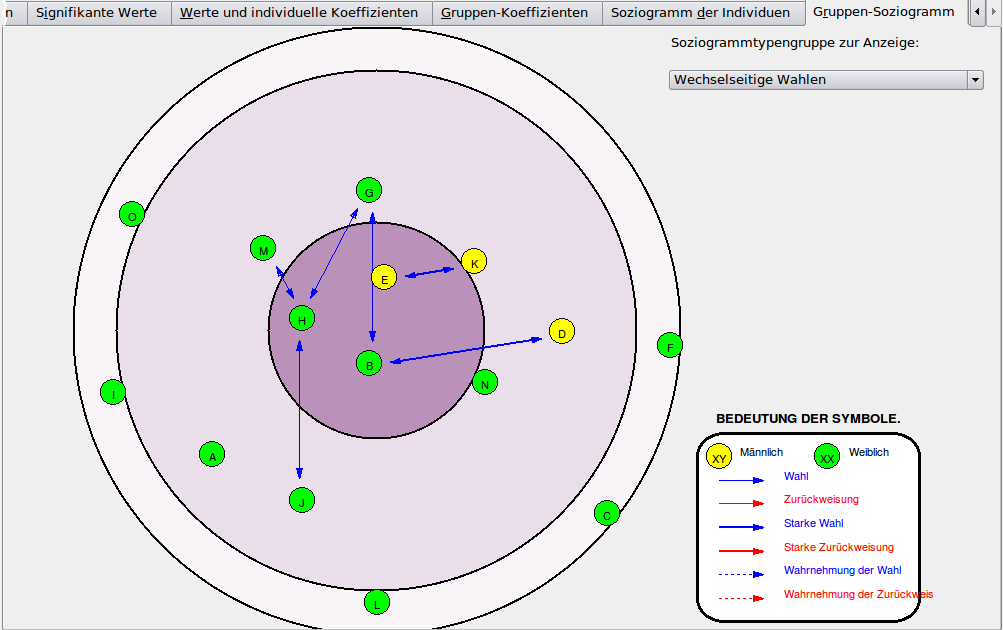Click the green node labeled M
This screenshot has width=1003, height=630.
(263, 249)
